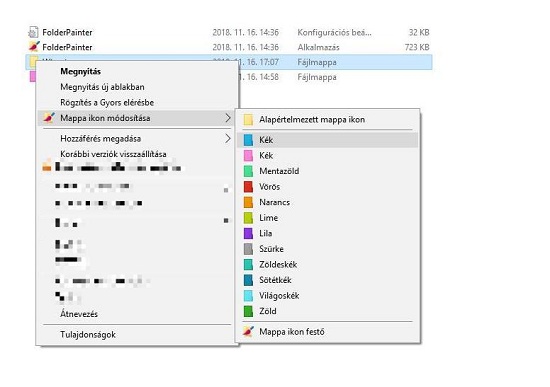Screen dimensions: 550x387
Task: Pick the Lime folder color icon
Action: [x=248, y=218]
